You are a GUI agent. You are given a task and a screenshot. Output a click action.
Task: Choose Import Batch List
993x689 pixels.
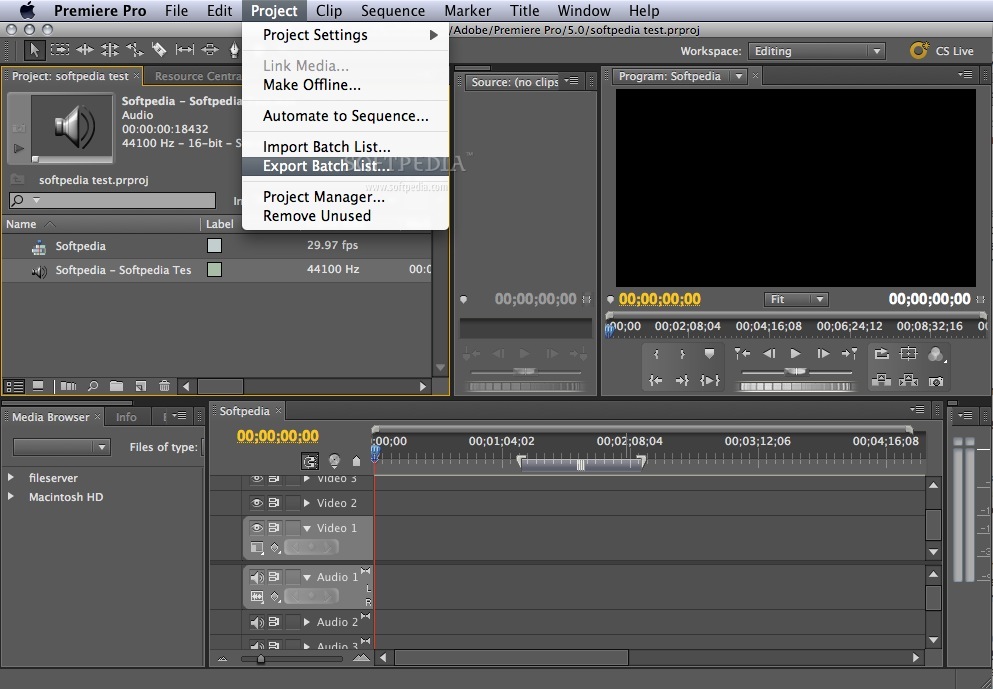pos(346,147)
